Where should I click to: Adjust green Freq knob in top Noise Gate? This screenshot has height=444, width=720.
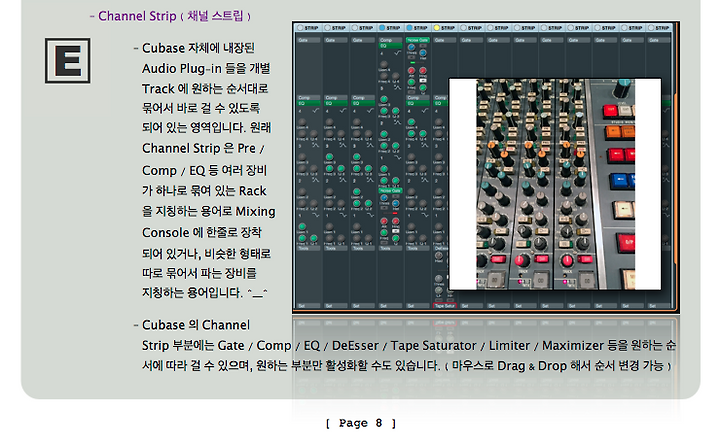pos(411,82)
